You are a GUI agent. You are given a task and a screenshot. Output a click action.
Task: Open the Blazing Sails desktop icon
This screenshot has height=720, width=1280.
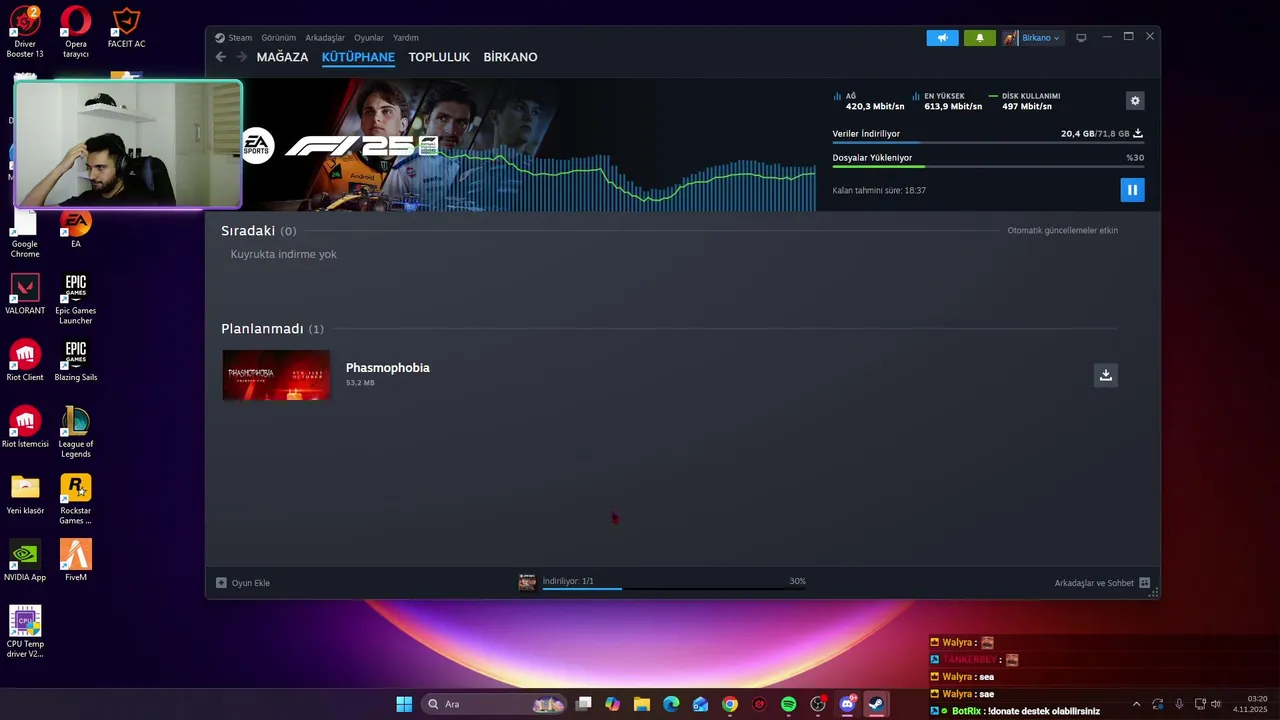pos(76,361)
